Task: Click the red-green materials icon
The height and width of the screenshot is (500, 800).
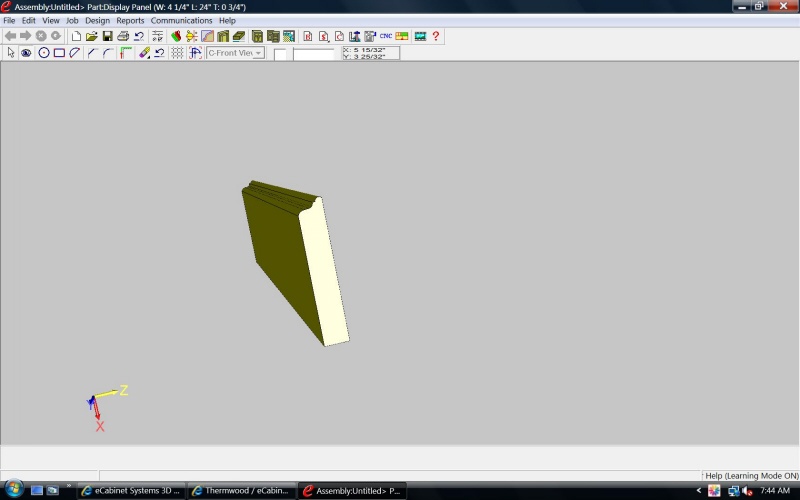Action: (x=176, y=36)
